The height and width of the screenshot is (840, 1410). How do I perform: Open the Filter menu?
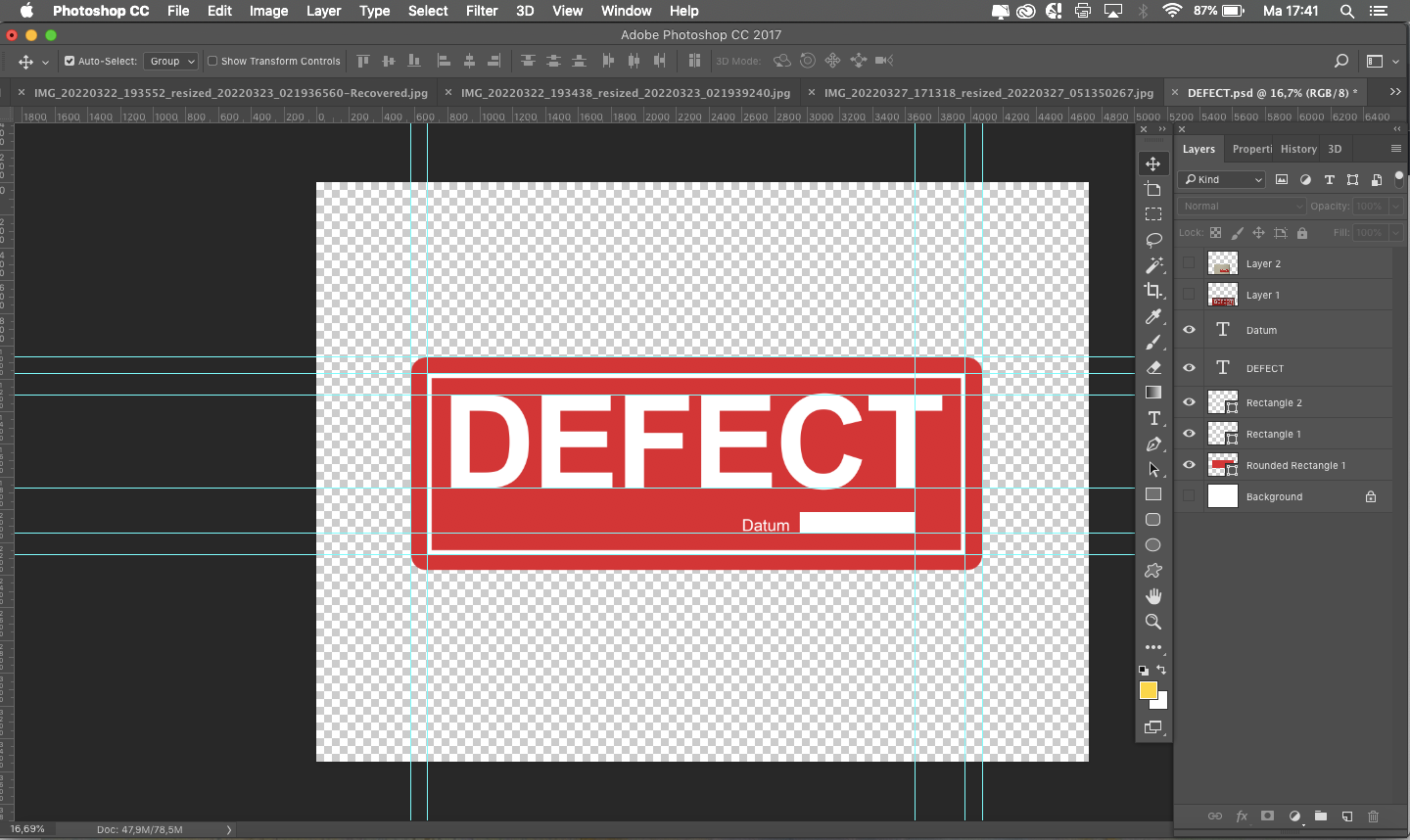(482, 11)
